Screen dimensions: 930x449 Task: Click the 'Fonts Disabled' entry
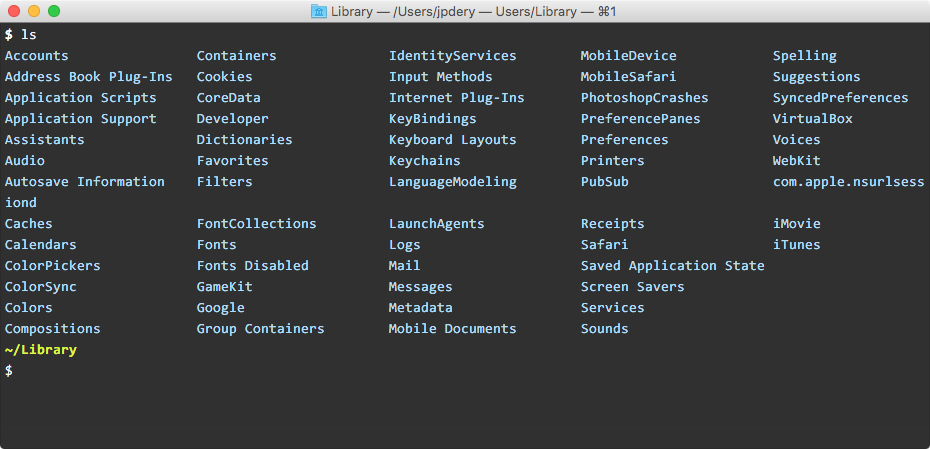point(252,265)
